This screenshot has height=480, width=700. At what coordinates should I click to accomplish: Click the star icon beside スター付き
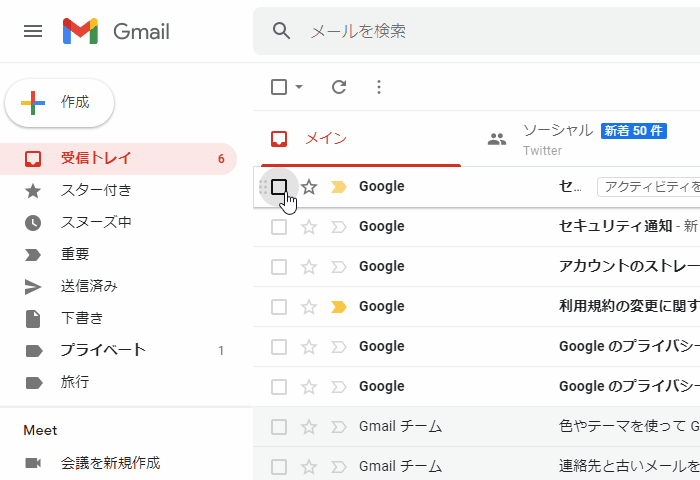[x=33, y=191]
